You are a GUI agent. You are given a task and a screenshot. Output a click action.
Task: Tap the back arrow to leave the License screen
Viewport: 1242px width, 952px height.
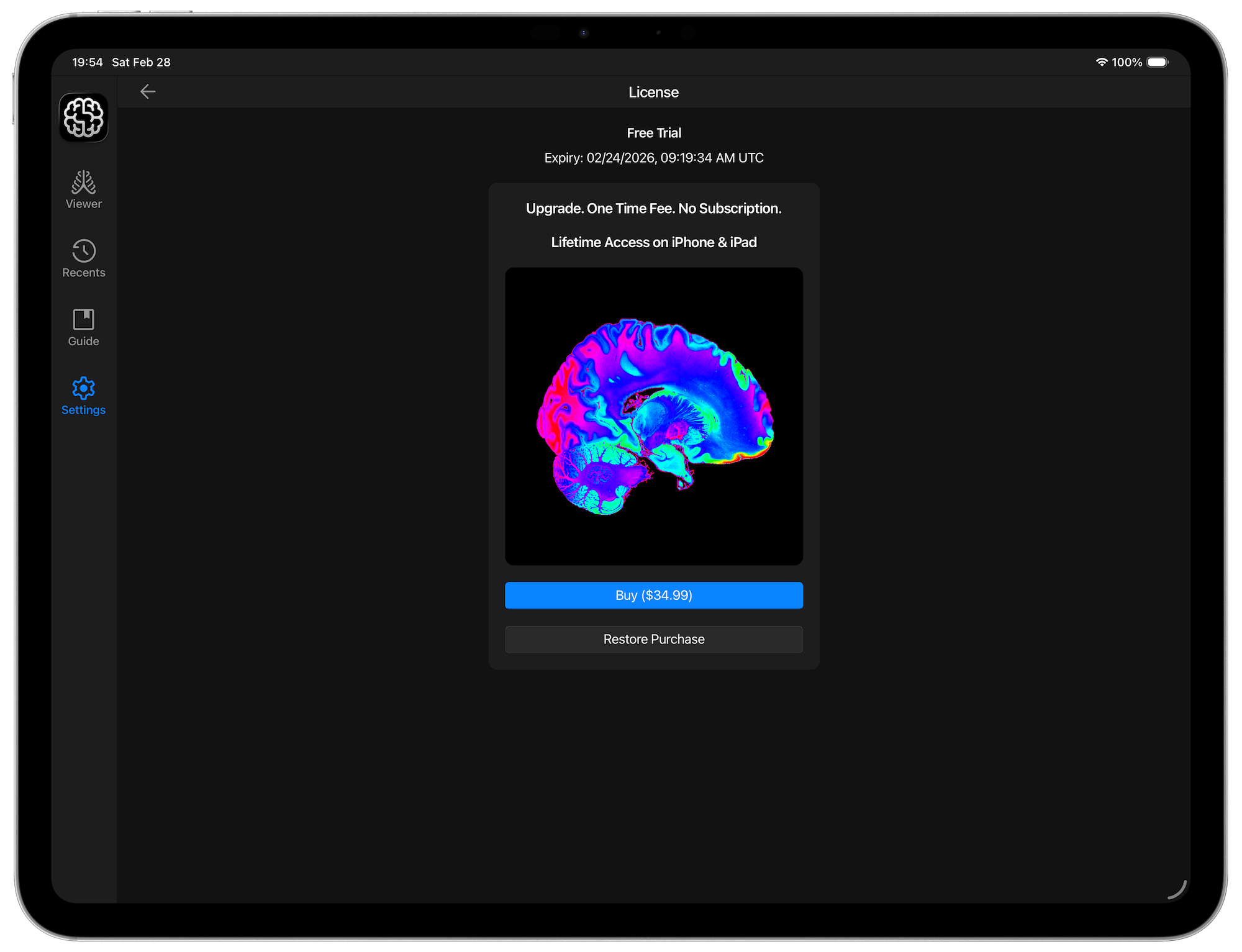pyautogui.click(x=148, y=91)
